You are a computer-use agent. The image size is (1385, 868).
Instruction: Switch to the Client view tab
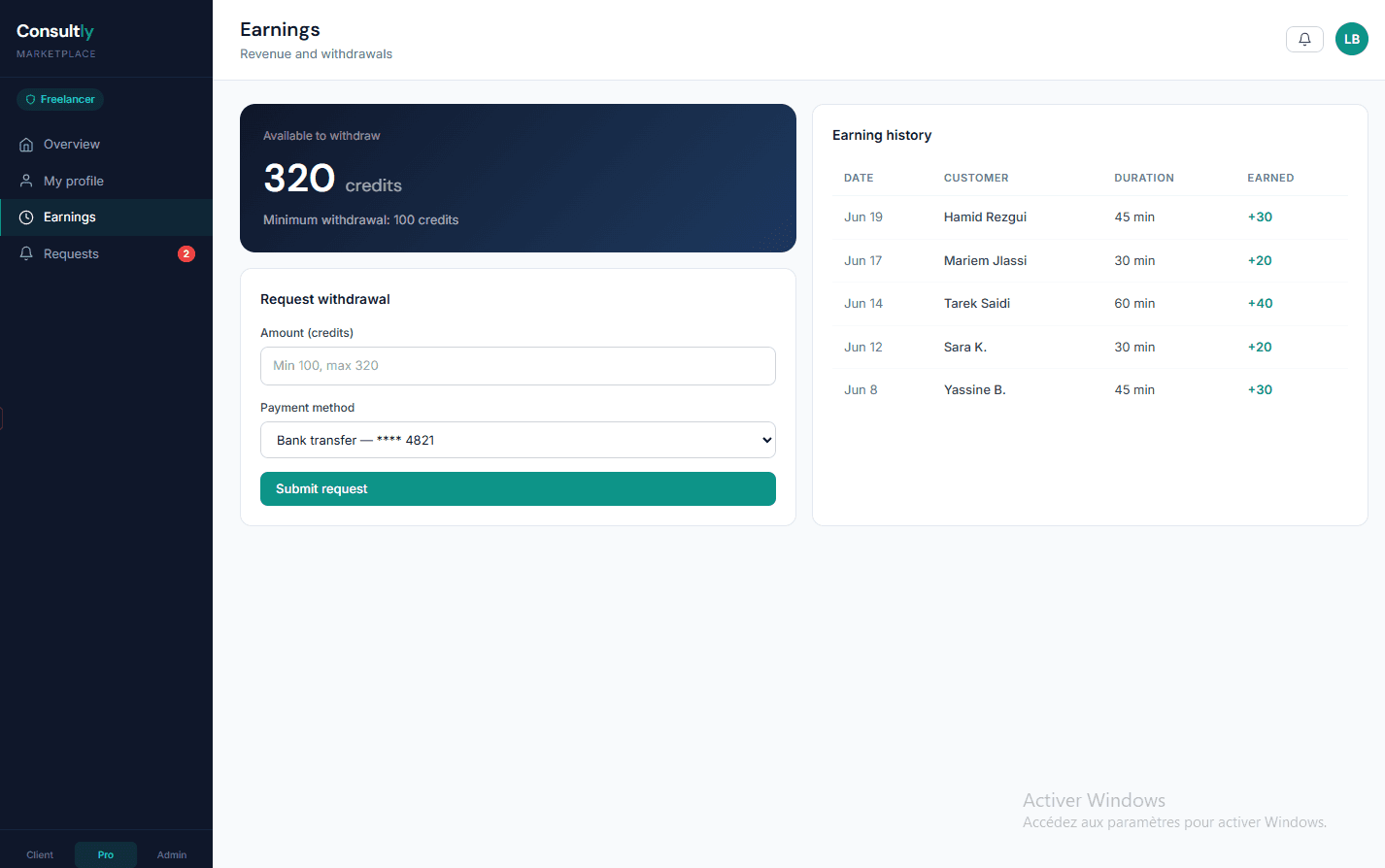[40, 854]
